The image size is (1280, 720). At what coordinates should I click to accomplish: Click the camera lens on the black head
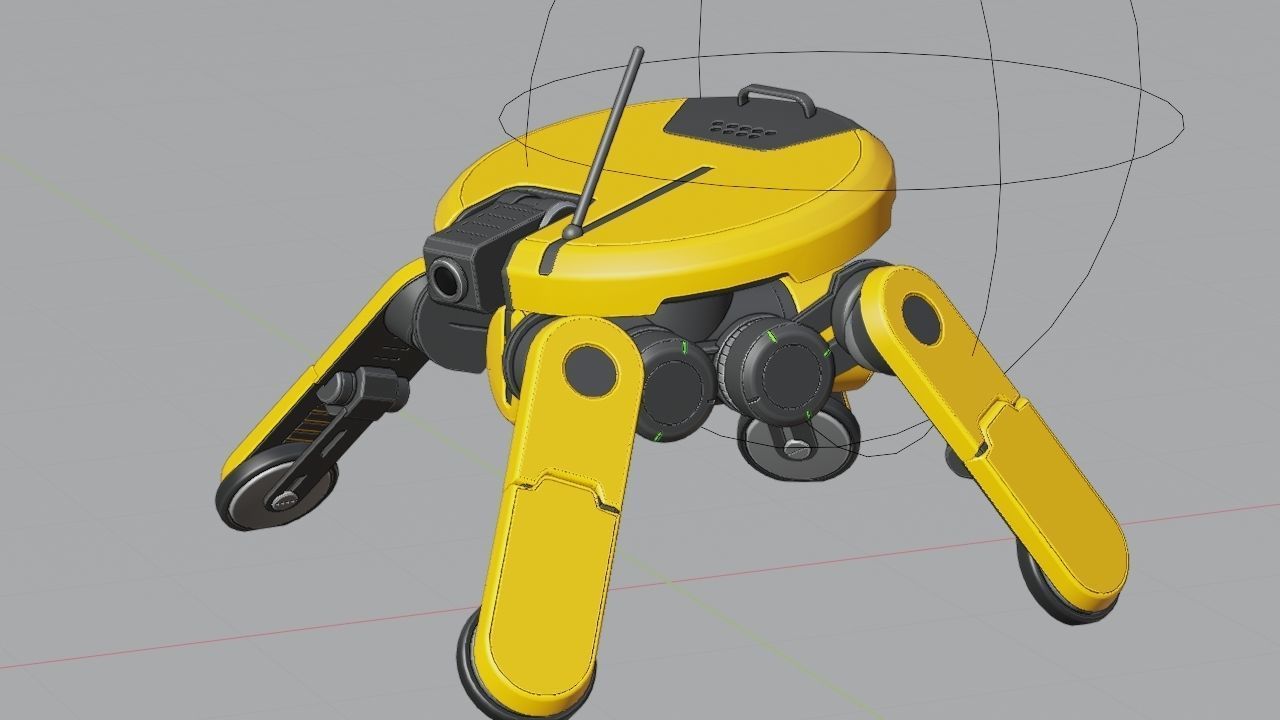point(446,278)
